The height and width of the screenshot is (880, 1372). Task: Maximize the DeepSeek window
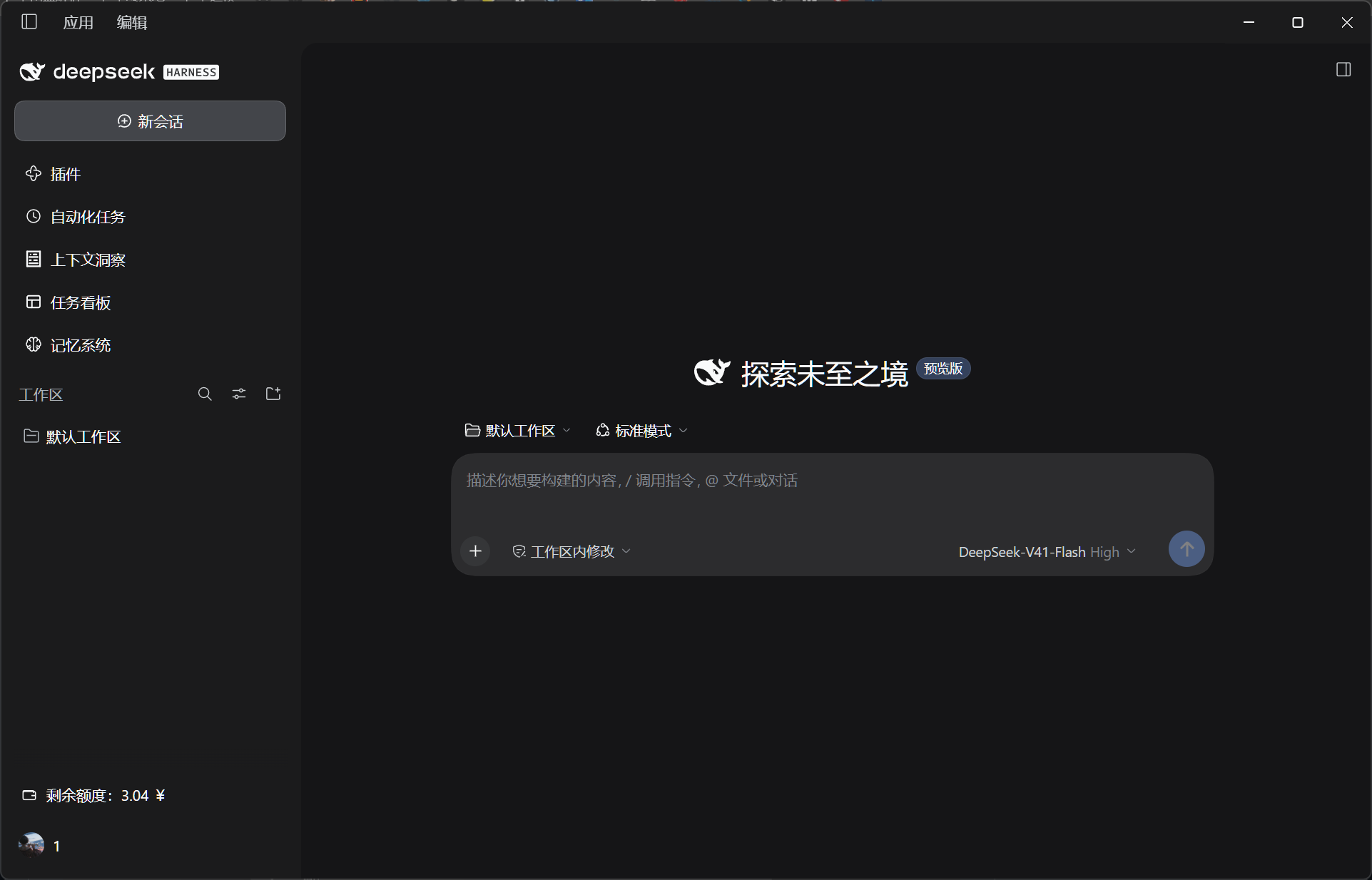tap(1298, 22)
